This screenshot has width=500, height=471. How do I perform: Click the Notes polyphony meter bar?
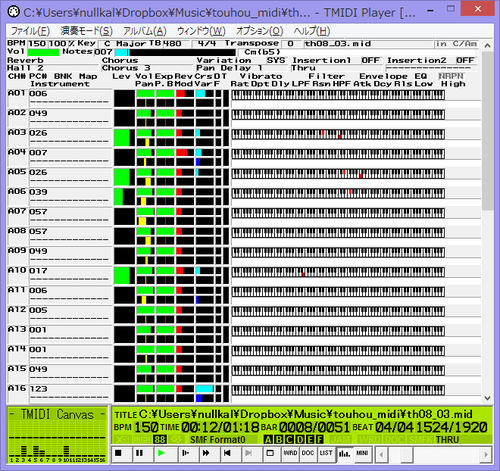coord(175,52)
